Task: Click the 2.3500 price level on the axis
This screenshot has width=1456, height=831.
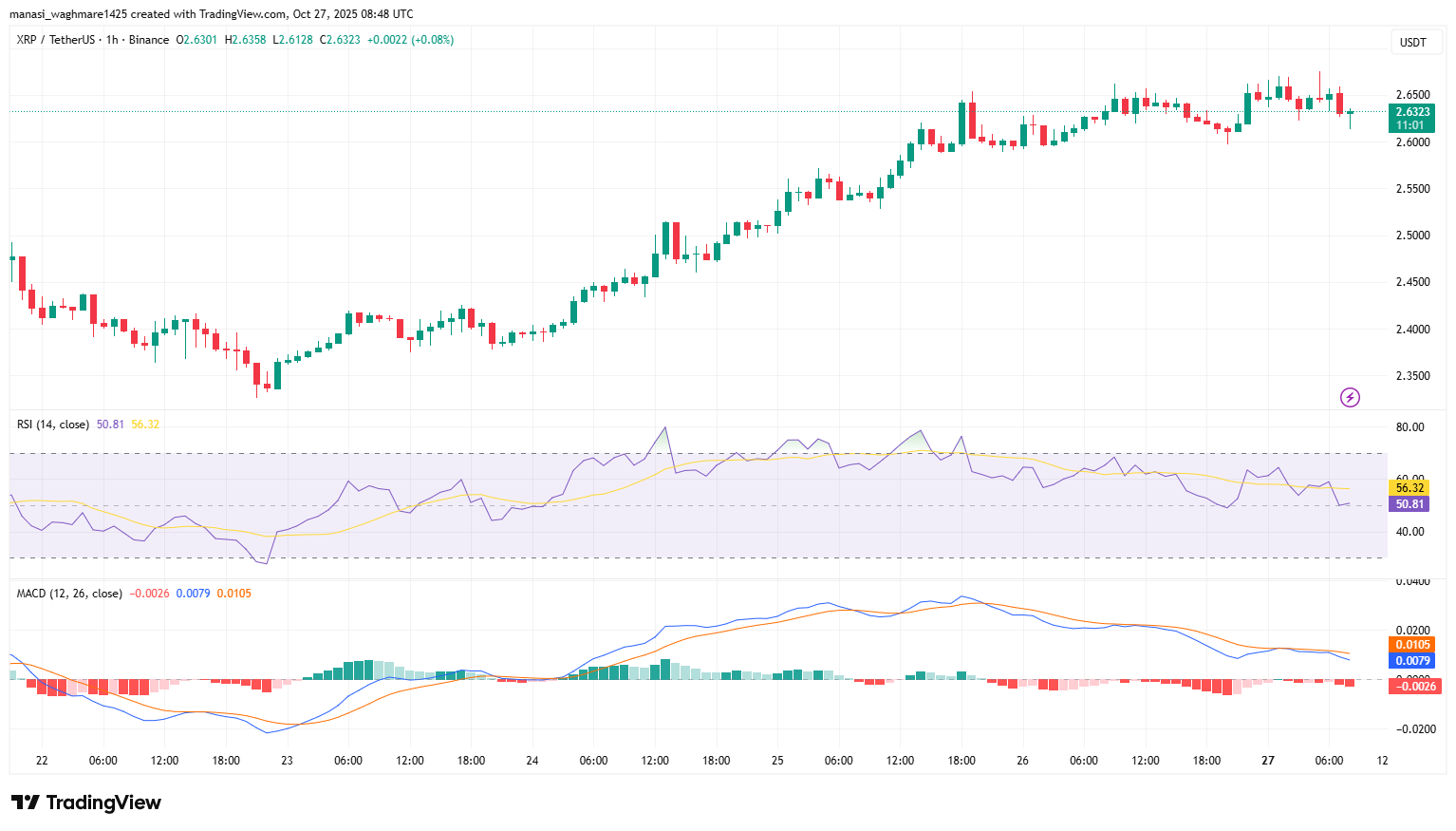Action: click(x=1412, y=376)
